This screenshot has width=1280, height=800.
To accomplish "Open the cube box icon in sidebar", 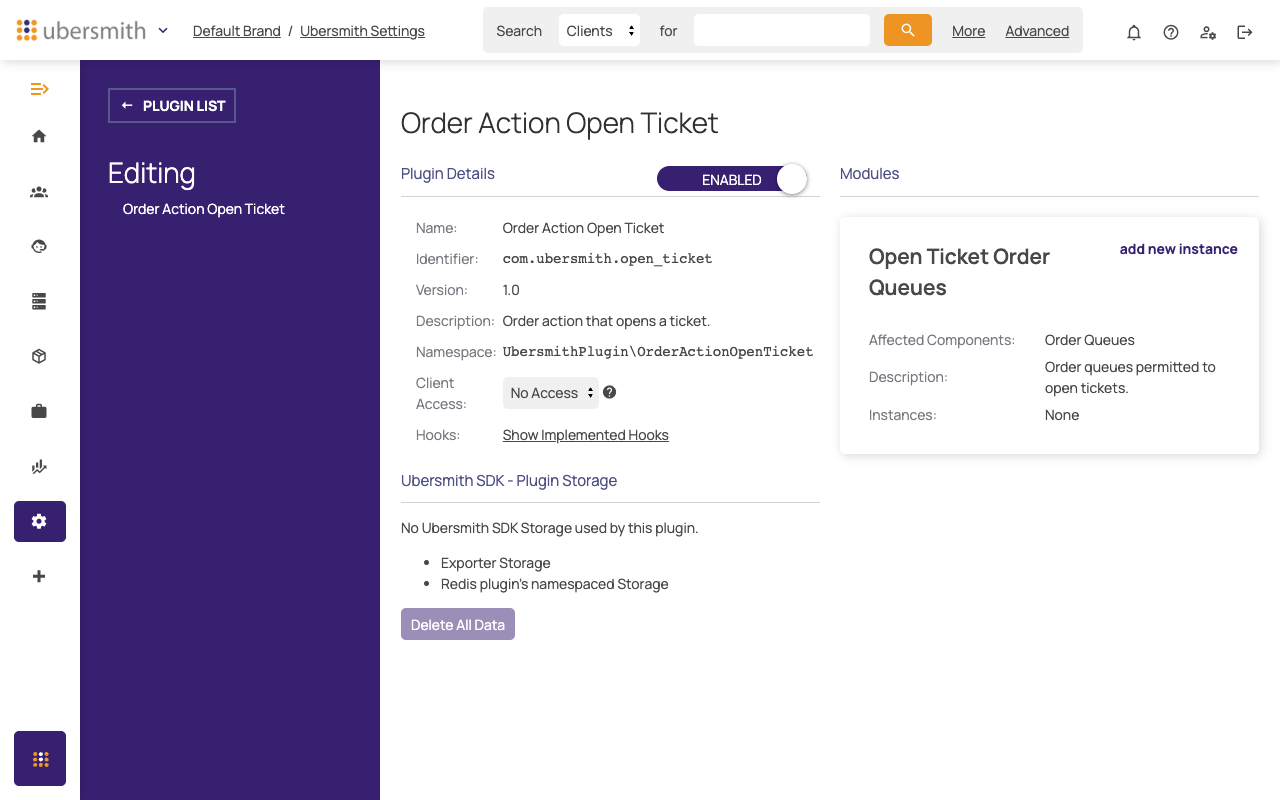I will point(39,356).
